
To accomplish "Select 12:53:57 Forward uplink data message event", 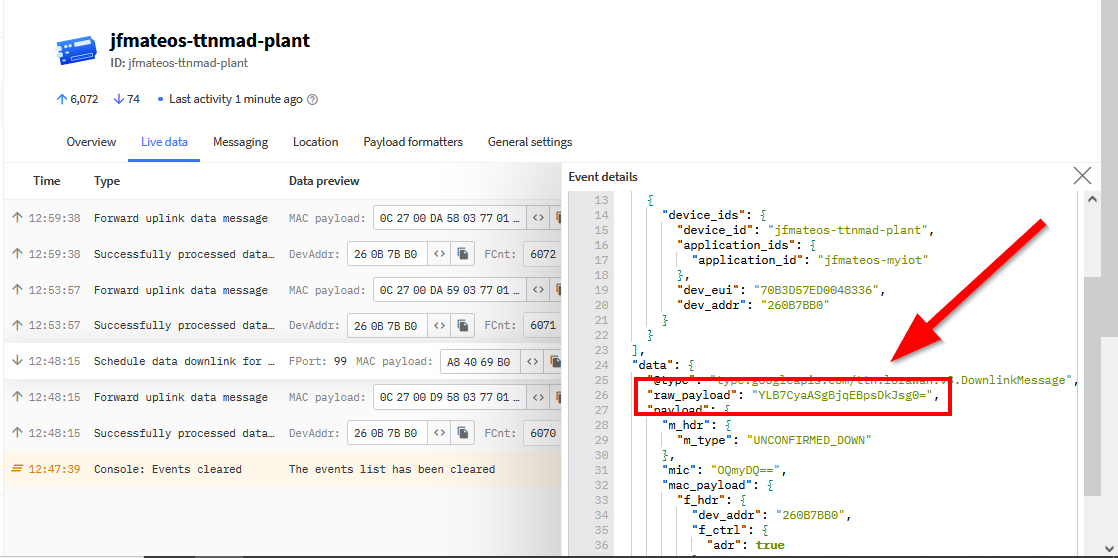I will pos(282,290).
